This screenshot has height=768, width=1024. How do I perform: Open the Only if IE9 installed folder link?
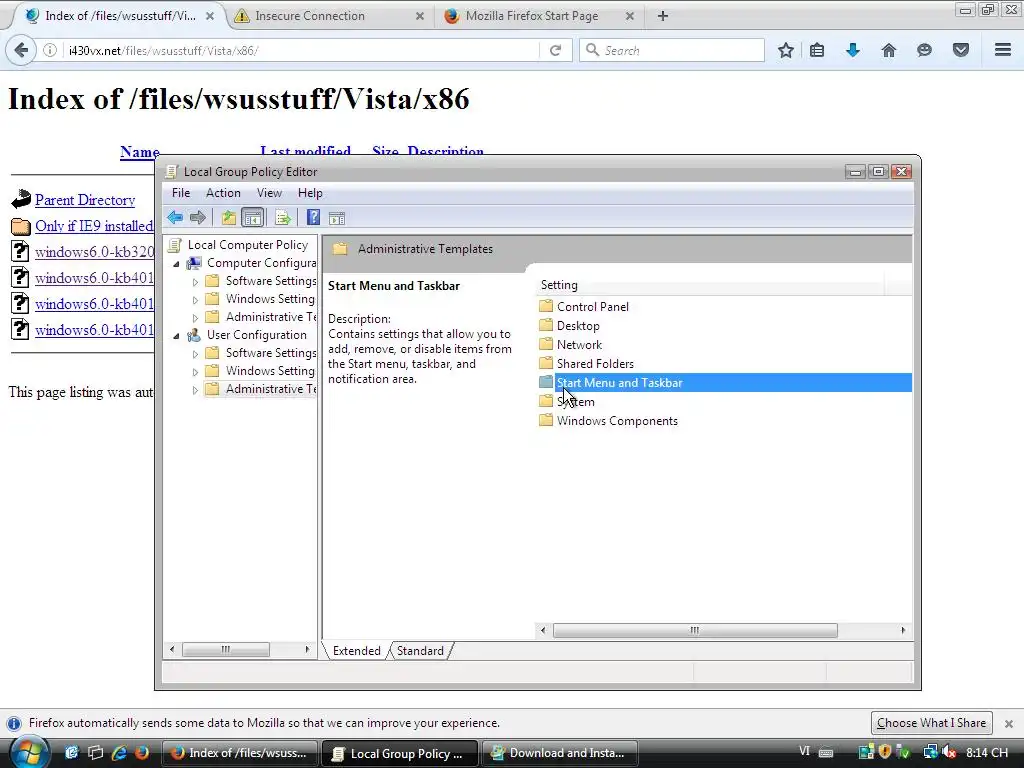(x=94, y=226)
